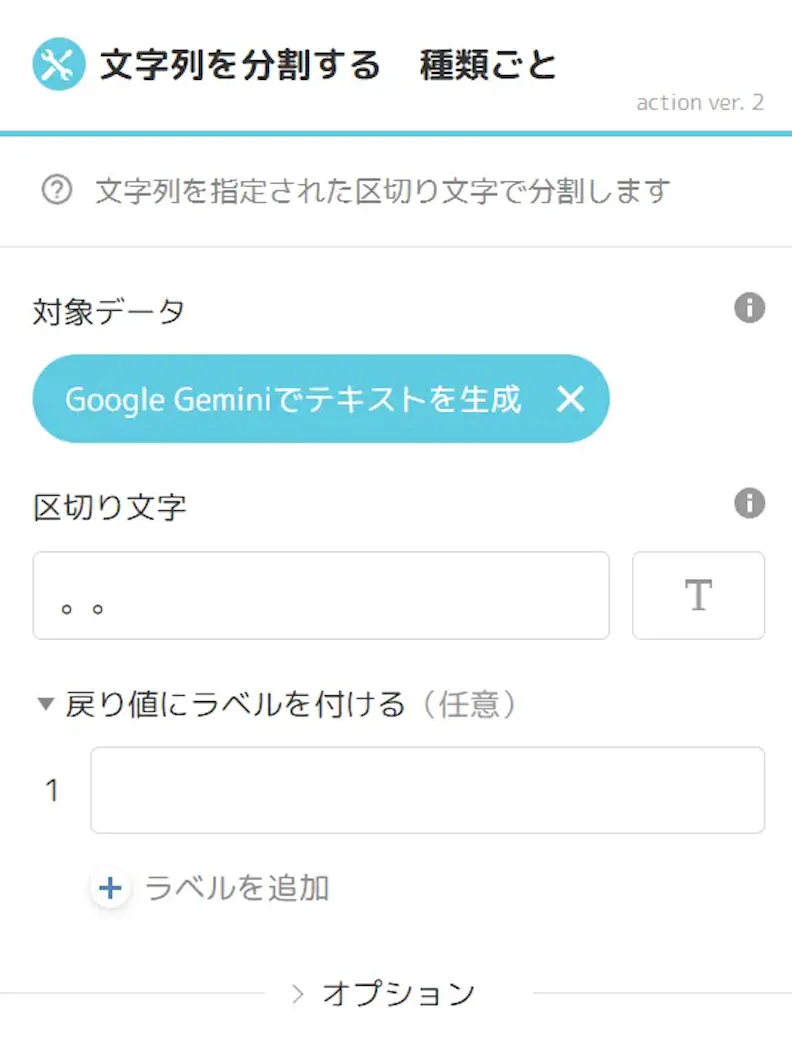Screen dimensions: 792x1050
Task: Open info icon beside 区切り文字
Action: [749, 503]
